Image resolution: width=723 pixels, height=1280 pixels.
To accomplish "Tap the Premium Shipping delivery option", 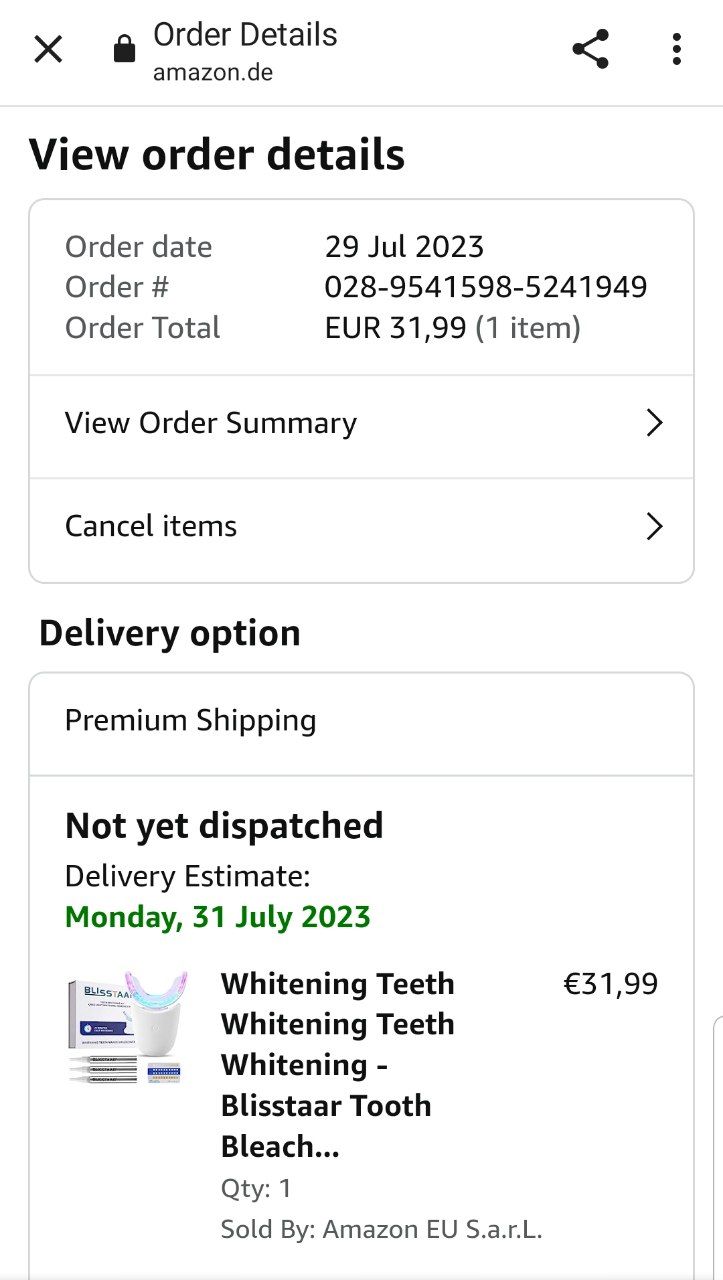I will 191,721.
